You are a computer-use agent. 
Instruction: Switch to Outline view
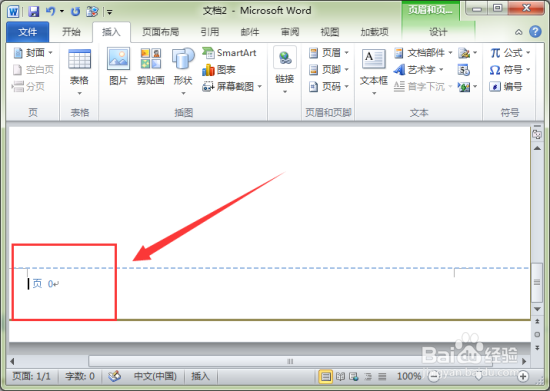click(x=368, y=377)
